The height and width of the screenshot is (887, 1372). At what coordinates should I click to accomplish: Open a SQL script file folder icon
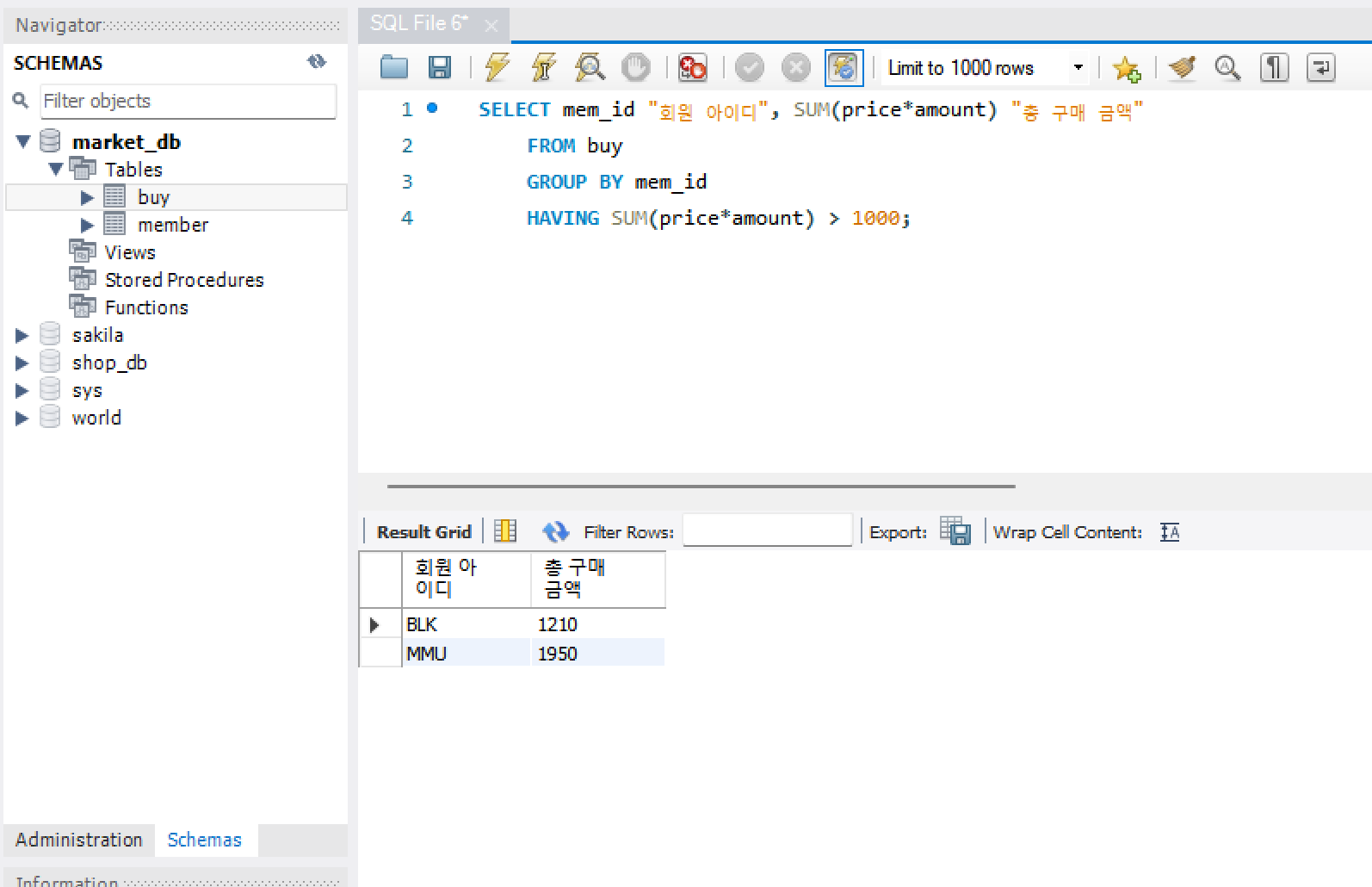coord(394,67)
